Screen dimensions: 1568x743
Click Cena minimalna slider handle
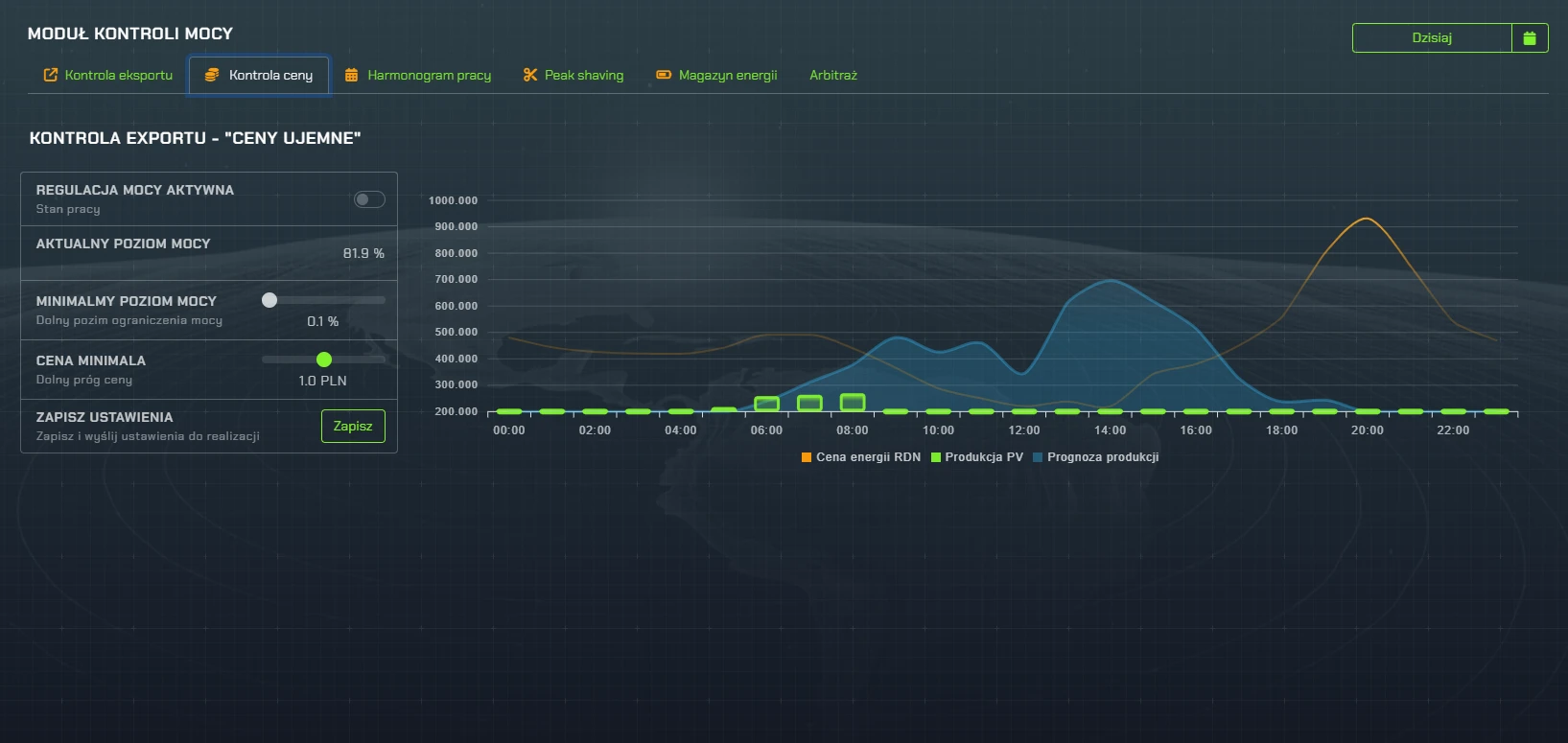[324, 360]
